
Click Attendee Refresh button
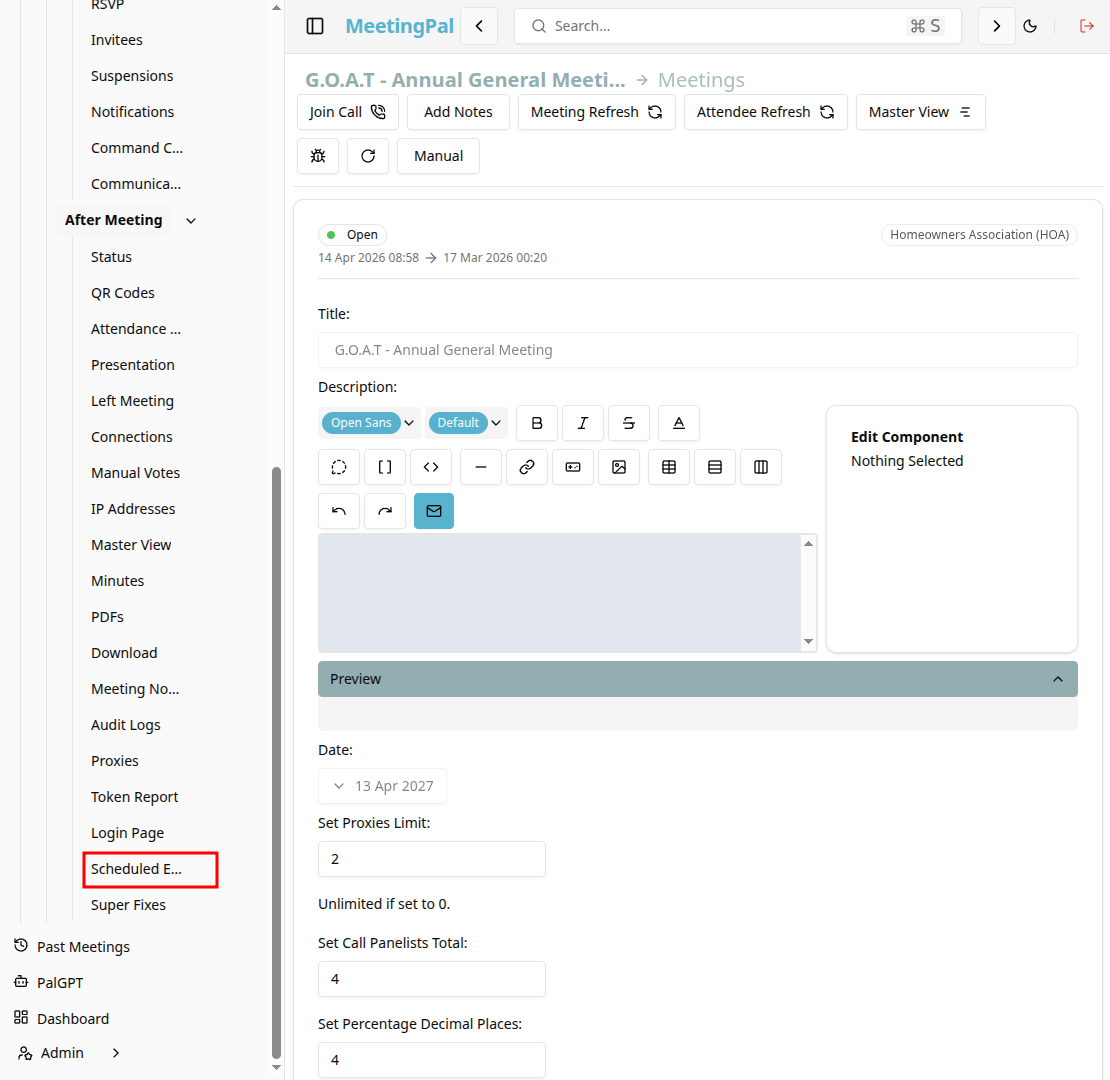pos(765,112)
